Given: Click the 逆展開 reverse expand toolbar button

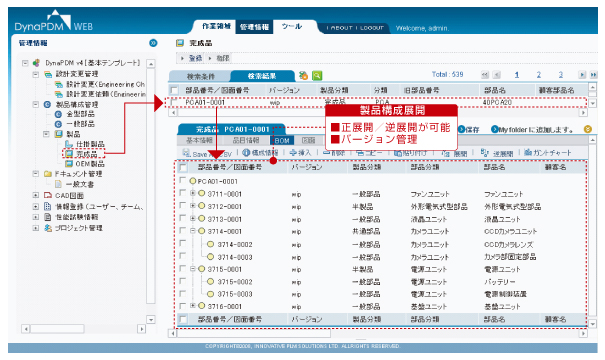Looking at the screenshot, I should click(497, 153).
